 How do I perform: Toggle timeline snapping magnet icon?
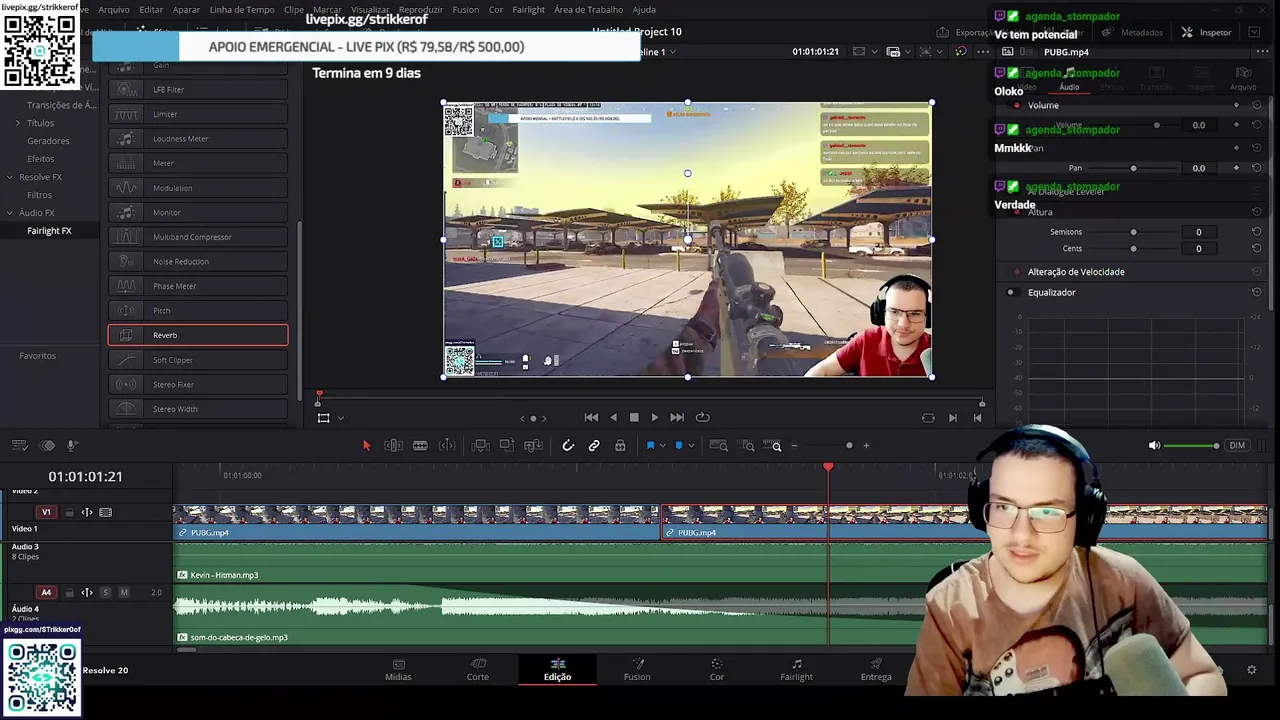568,446
